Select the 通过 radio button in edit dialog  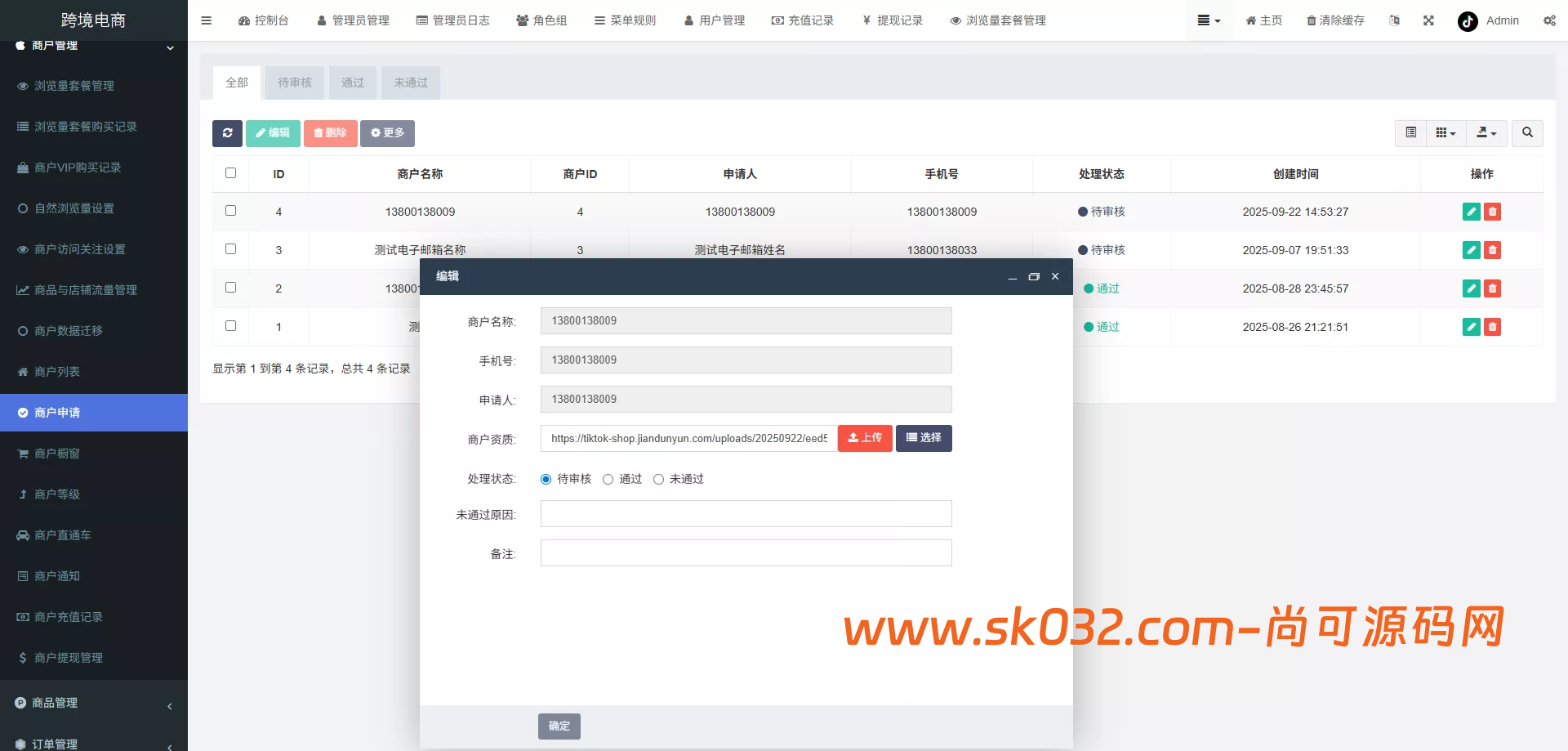(608, 479)
